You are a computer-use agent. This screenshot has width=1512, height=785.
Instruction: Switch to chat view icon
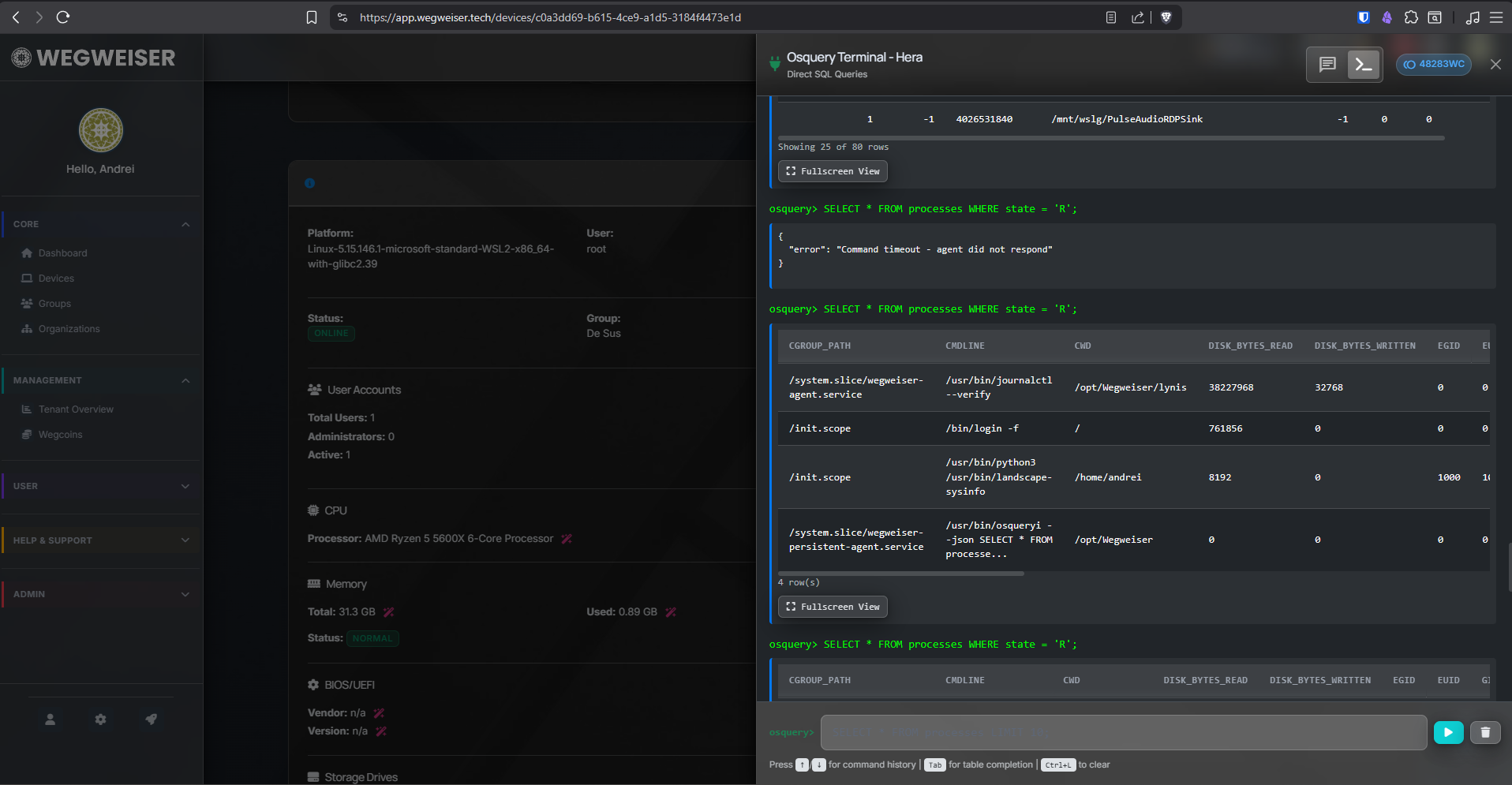click(x=1327, y=65)
